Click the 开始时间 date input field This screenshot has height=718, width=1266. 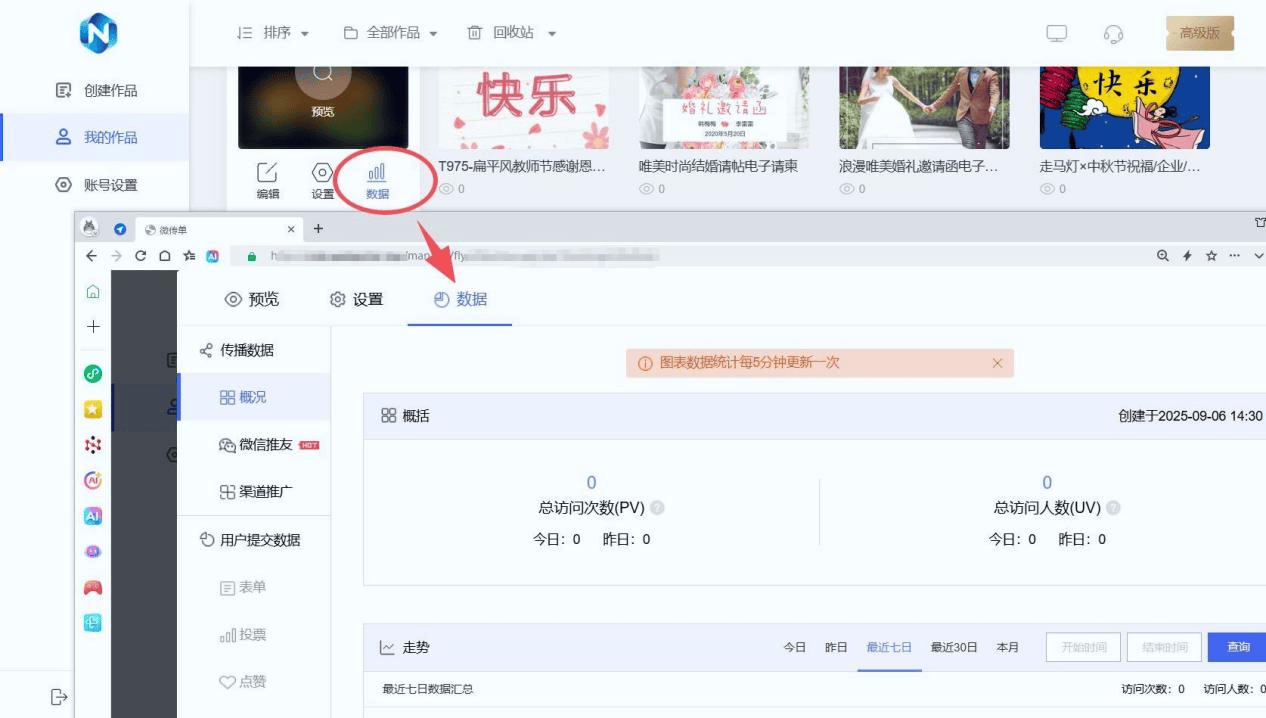(x=1084, y=647)
